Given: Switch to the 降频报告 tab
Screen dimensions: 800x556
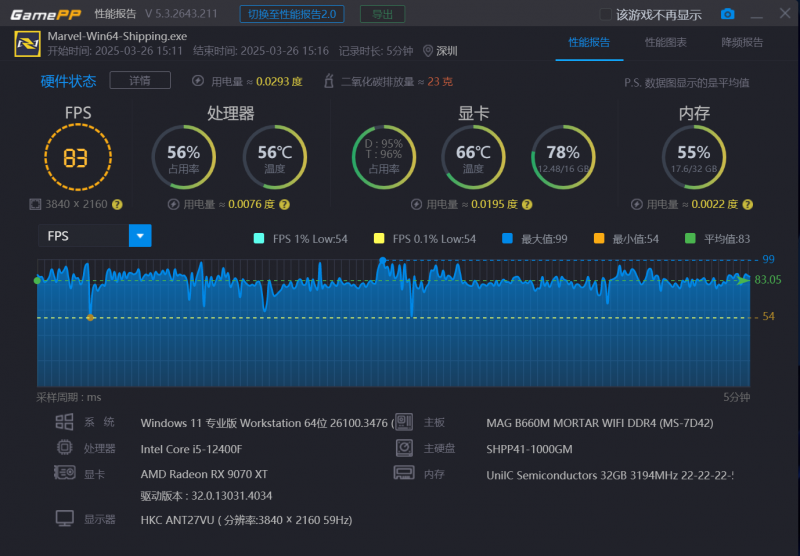Looking at the screenshot, I should pyautogui.click(x=742, y=42).
